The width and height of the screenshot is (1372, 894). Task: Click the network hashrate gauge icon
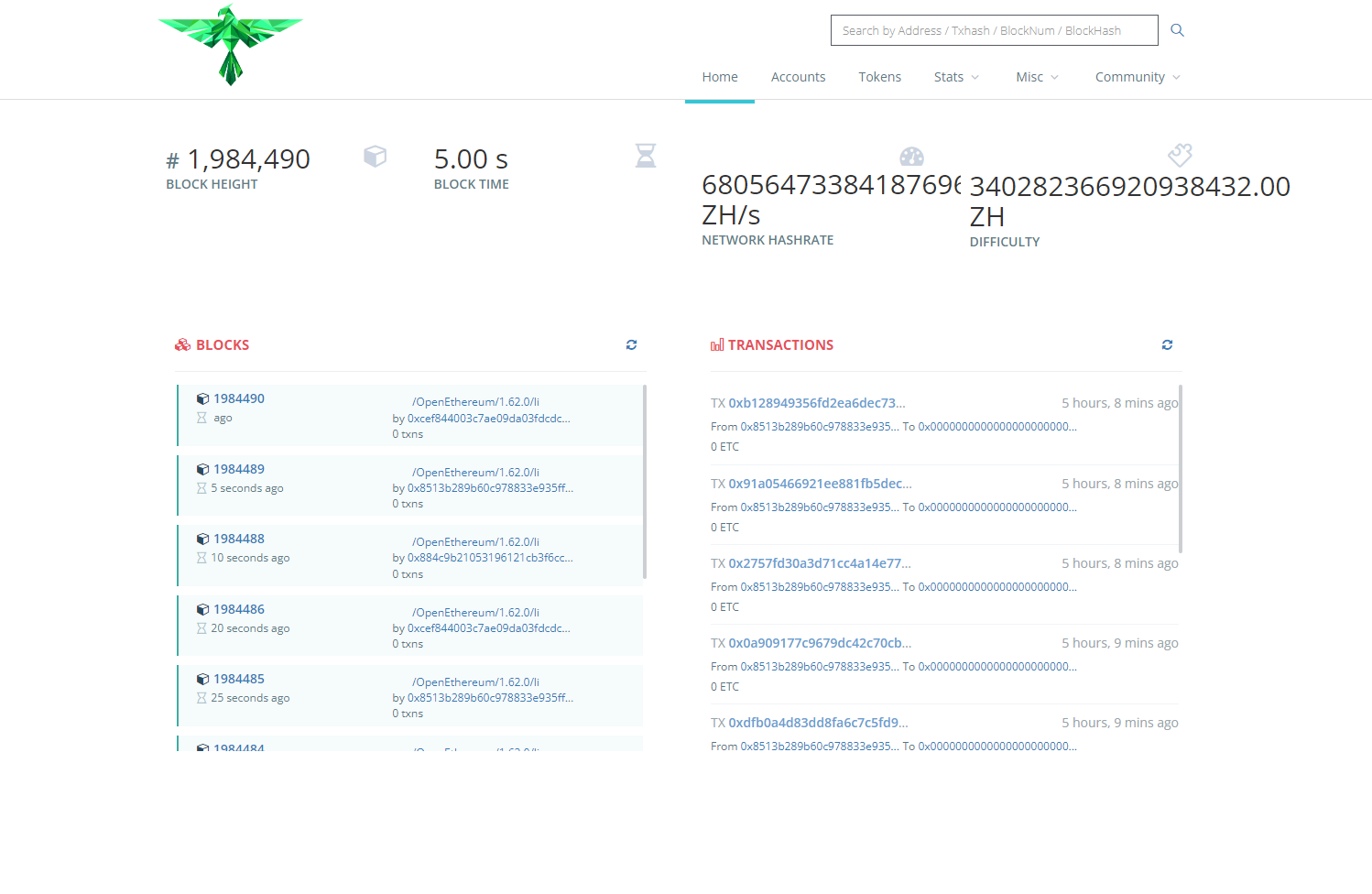pyautogui.click(x=911, y=157)
